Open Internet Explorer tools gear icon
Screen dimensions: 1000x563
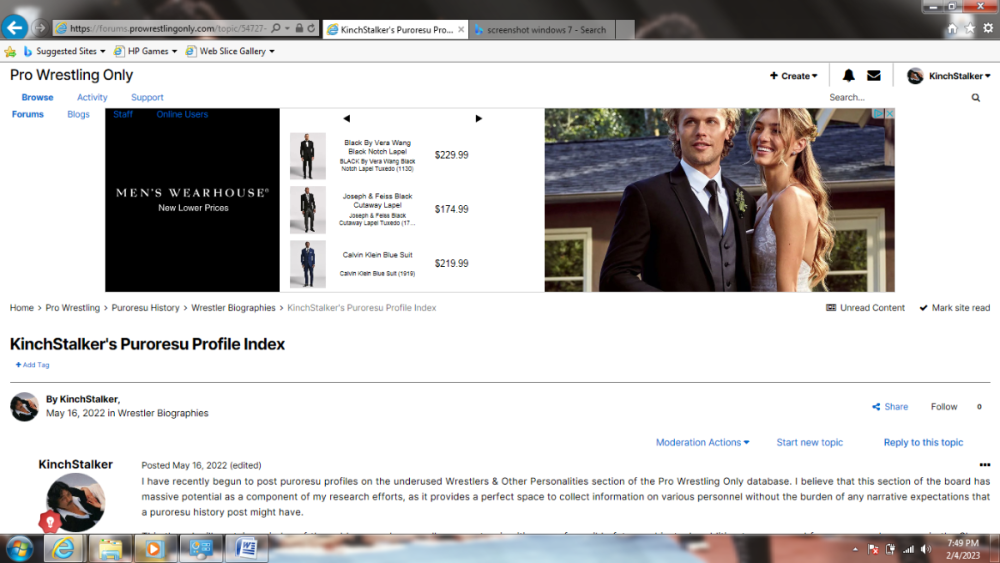click(x=988, y=29)
